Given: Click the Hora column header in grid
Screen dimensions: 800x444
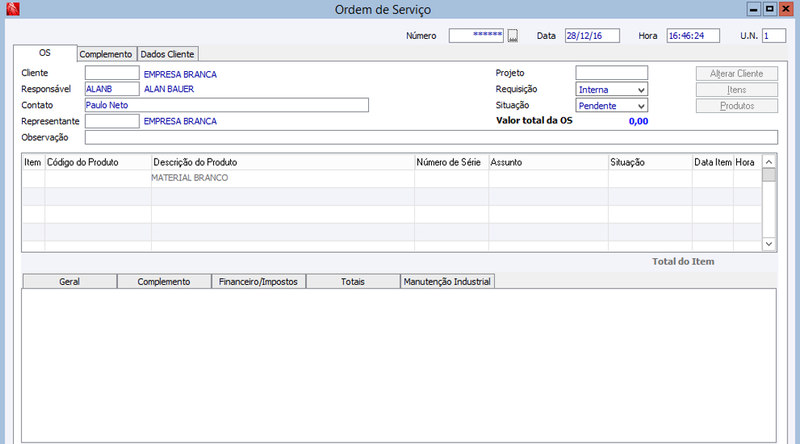Looking at the screenshot, I should pos(747,162).
